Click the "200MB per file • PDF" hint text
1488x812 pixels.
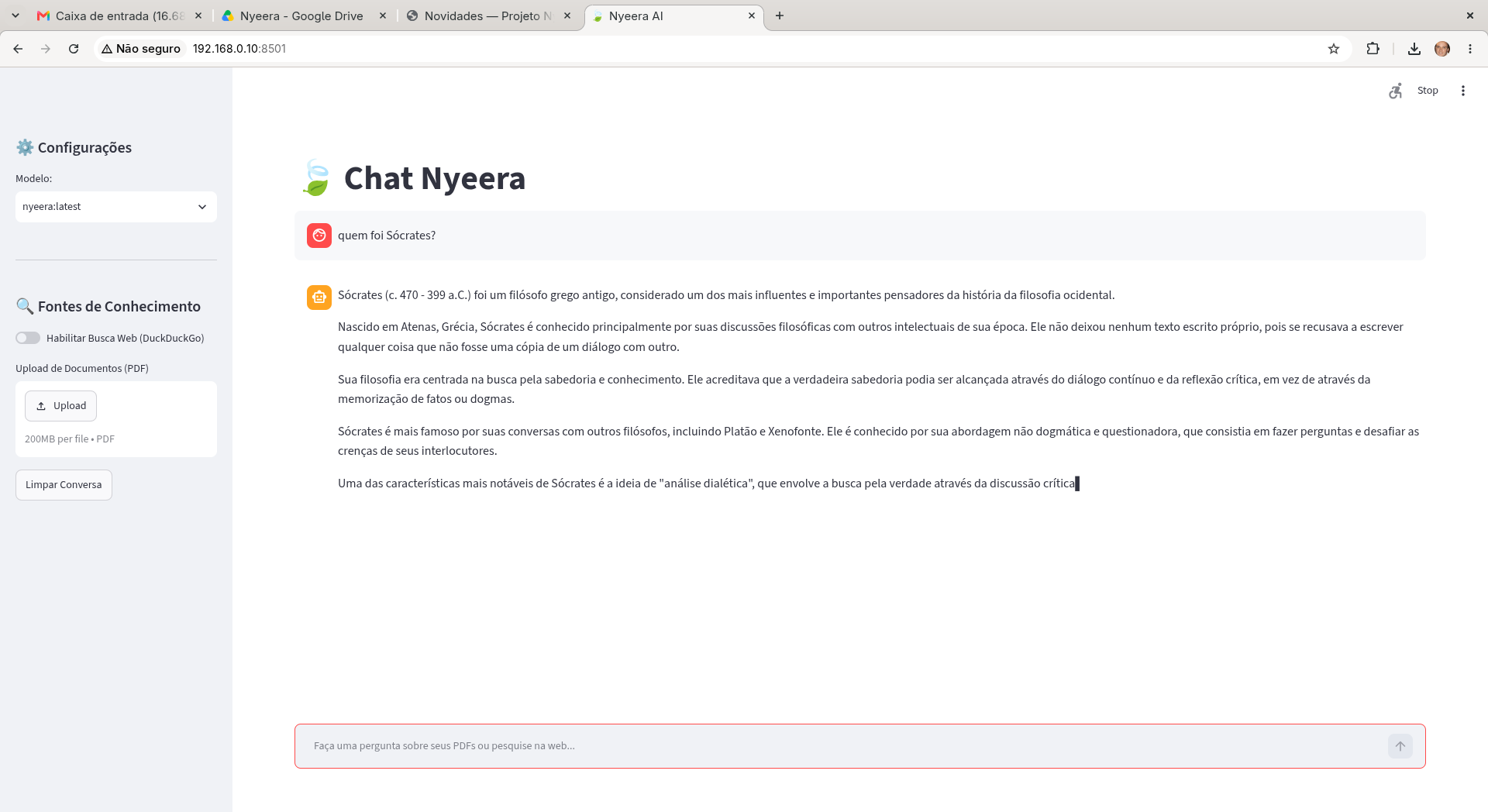coord(70,439)
